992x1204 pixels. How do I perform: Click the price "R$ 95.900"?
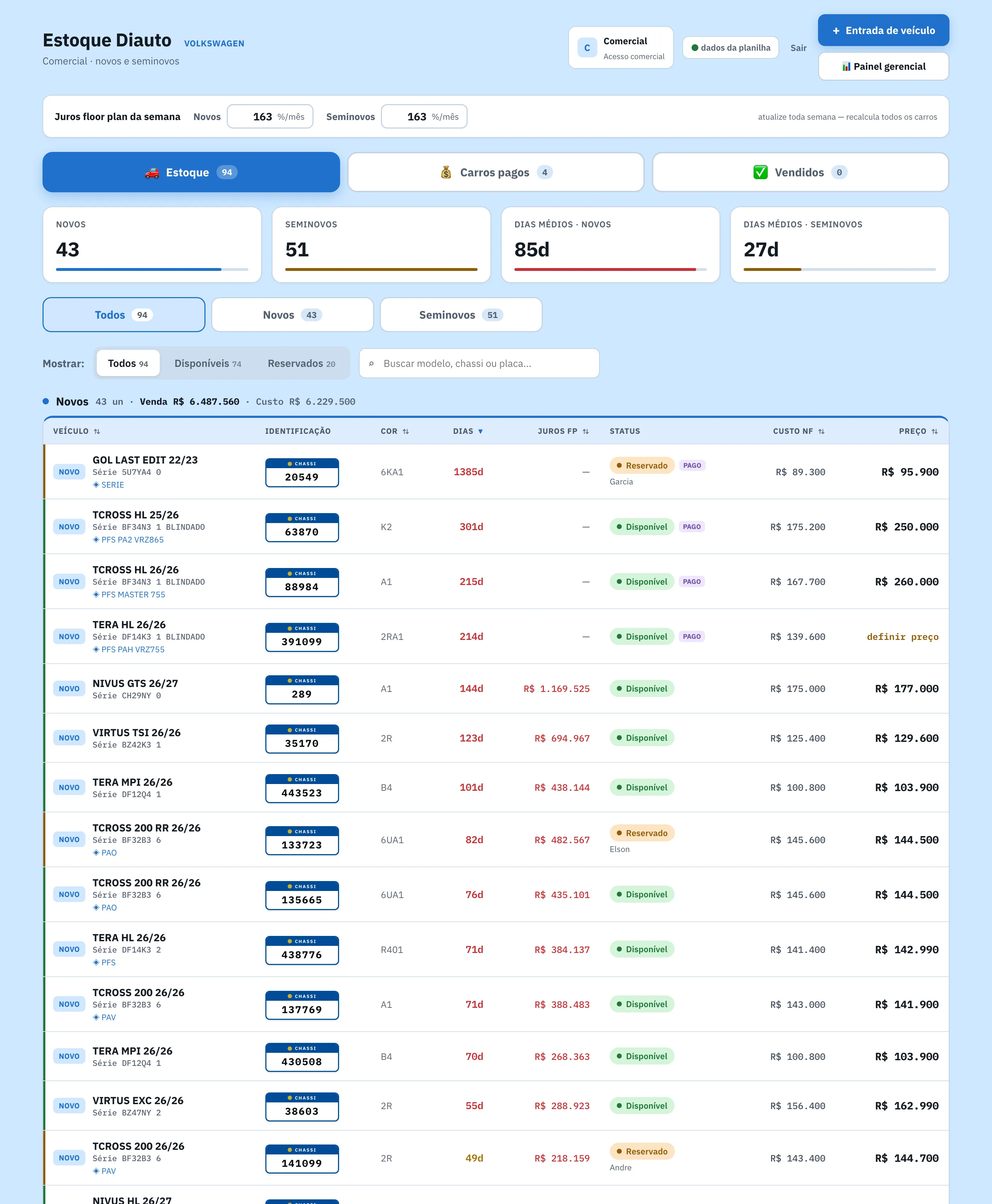[x=910, y=472]
